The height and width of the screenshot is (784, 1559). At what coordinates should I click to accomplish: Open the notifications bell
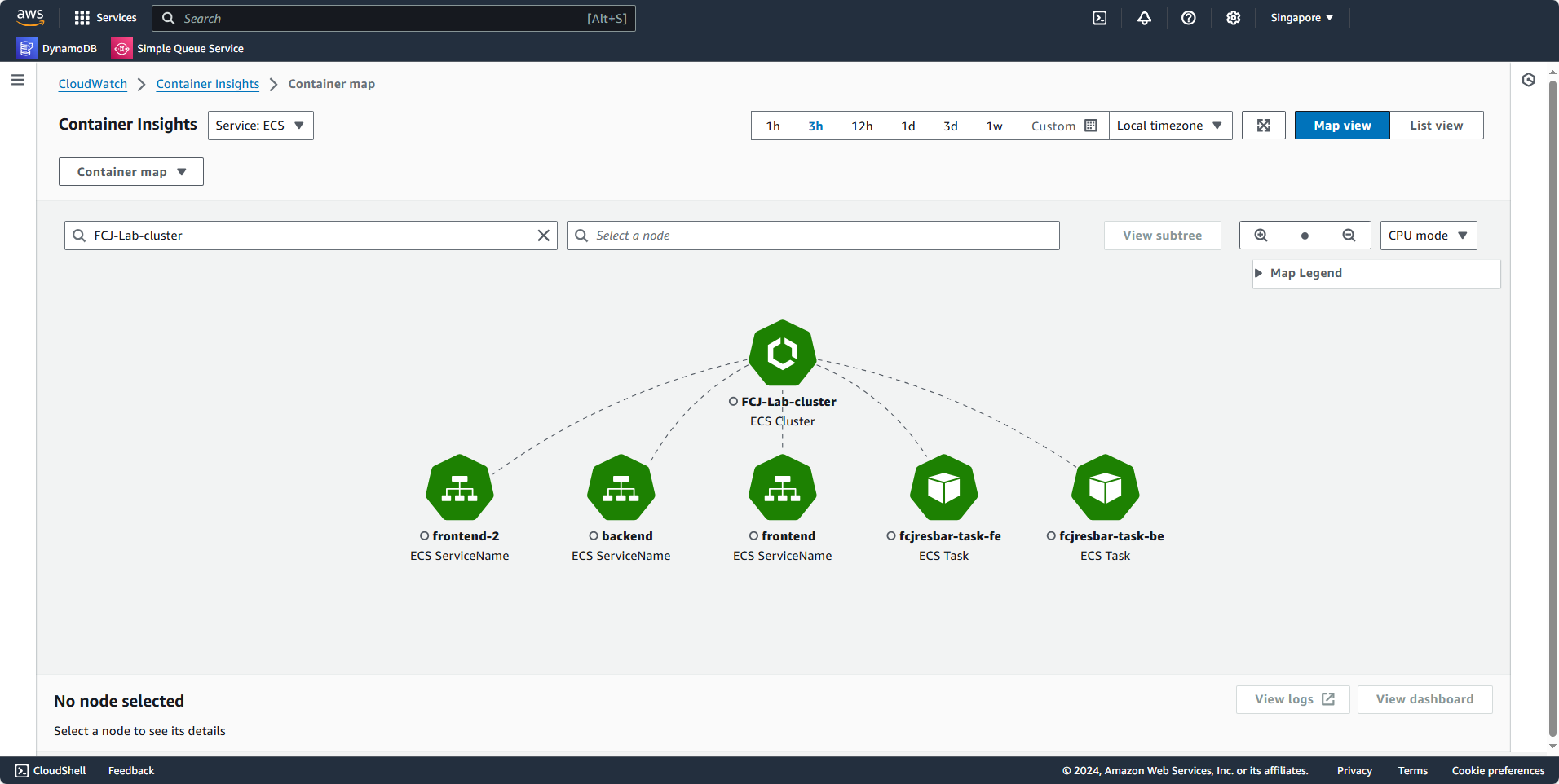[x=1145, y=18]
